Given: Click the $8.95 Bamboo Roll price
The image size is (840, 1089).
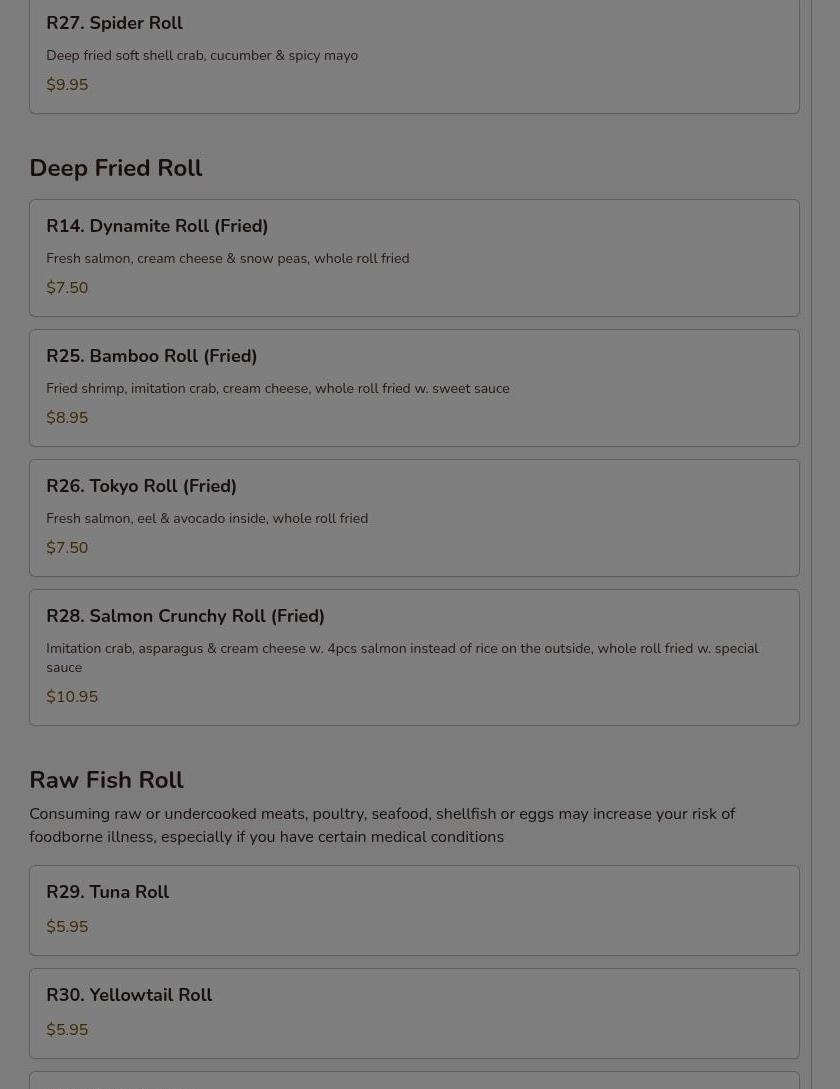Looking at the screenshot, I should tap(67, 417).
